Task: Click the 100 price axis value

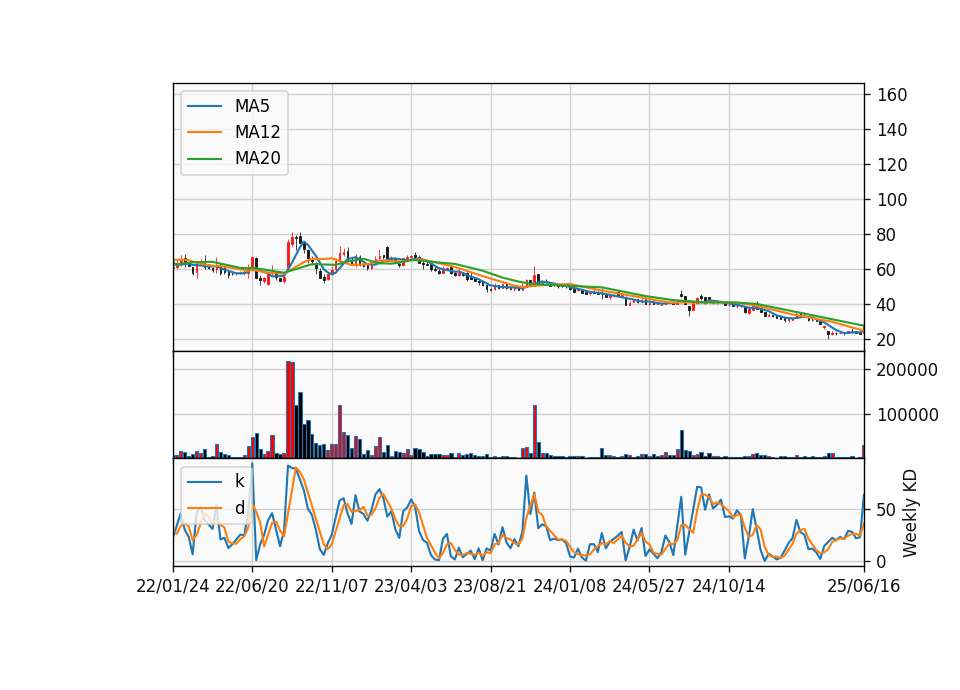Action: pos(892,200)
